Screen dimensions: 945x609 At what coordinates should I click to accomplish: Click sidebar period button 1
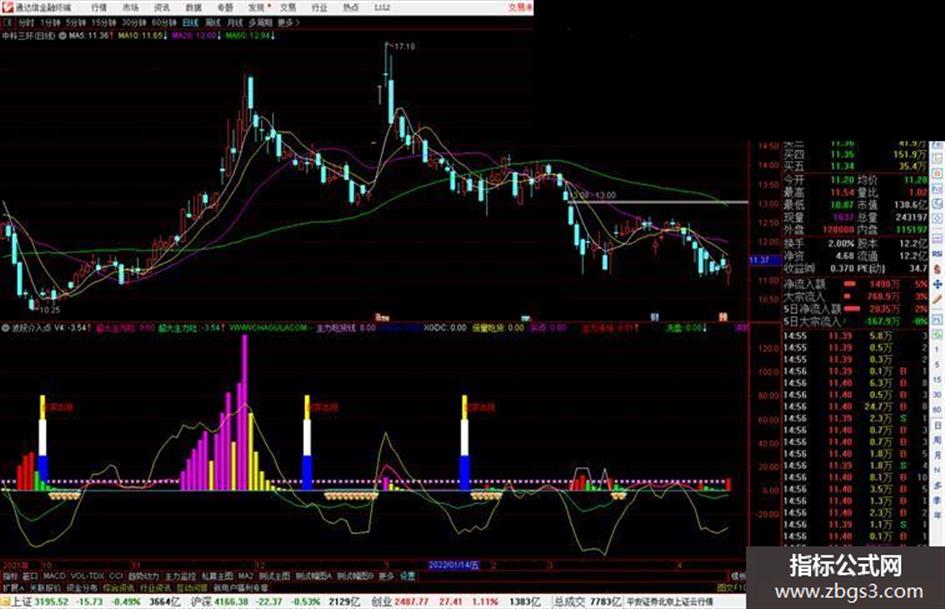pos(937,350)
